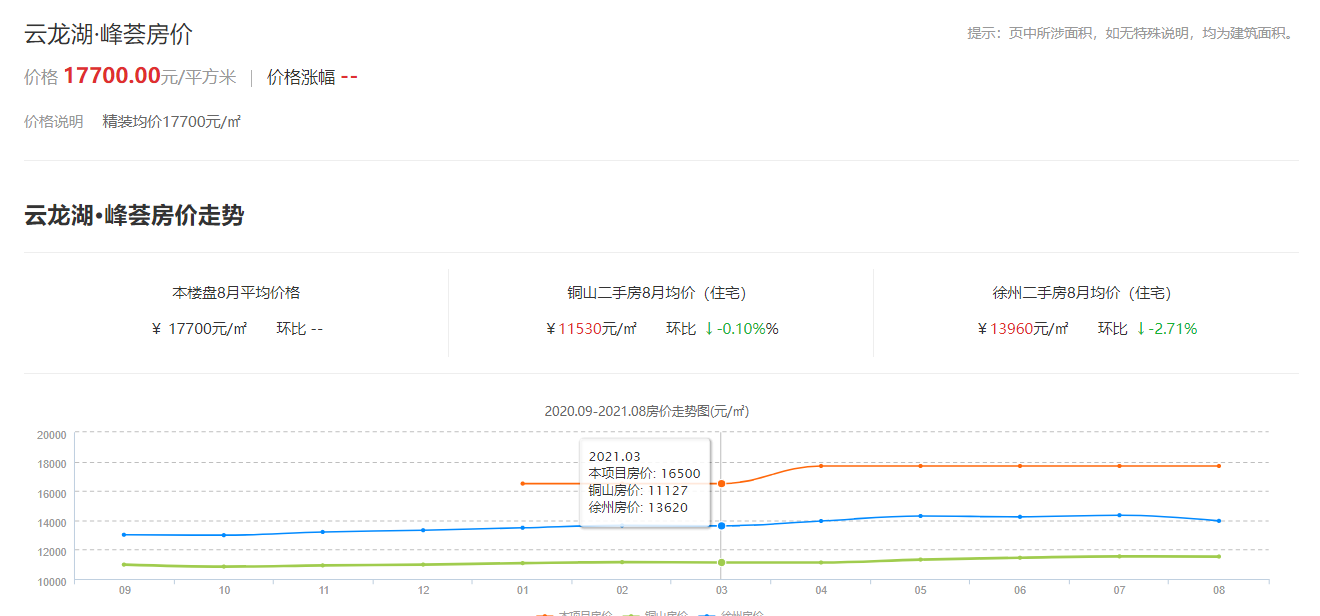Click the tooltip line 本项目房价: 16500
Viewport: 1320px width, 616px height.
[x=645, y=474]
